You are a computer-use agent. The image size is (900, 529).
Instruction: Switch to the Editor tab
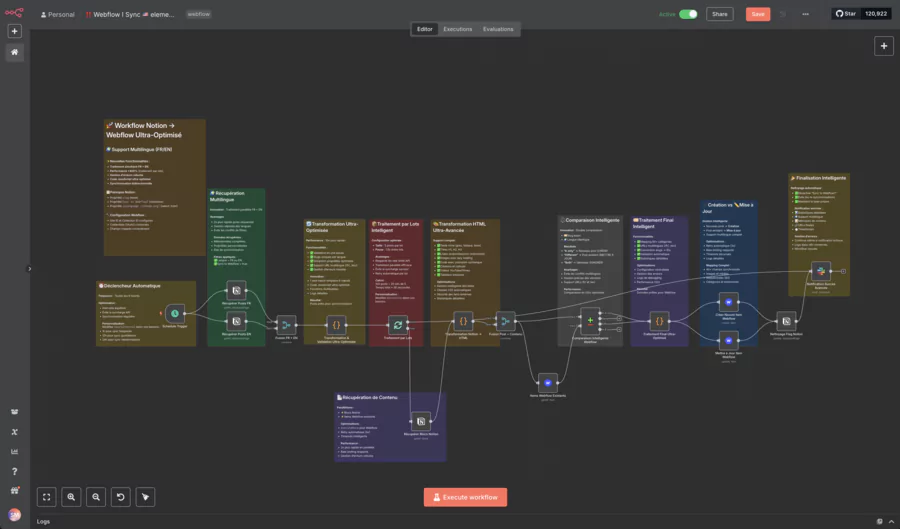pos(425,29)
